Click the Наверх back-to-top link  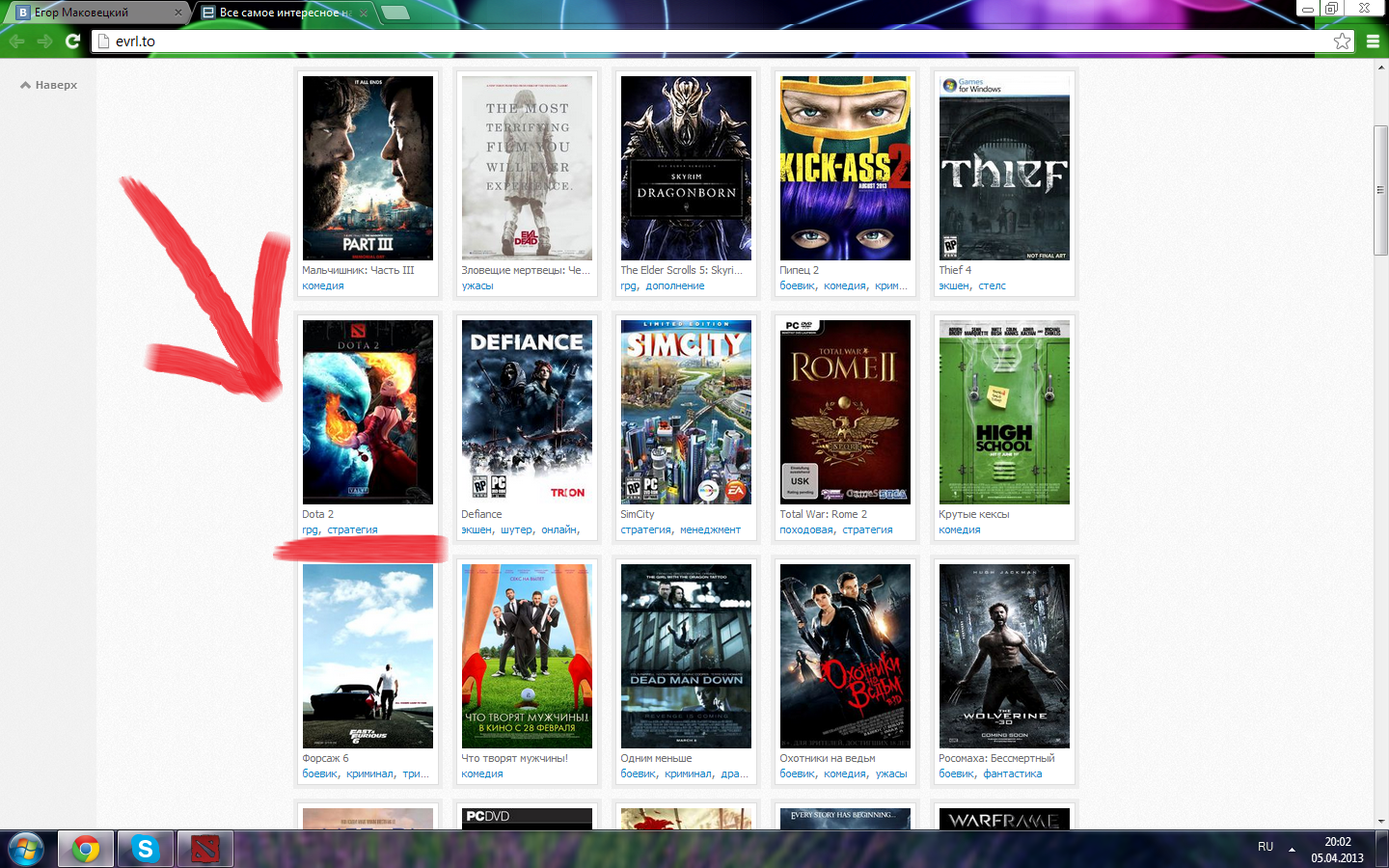(x=48, y=85)
